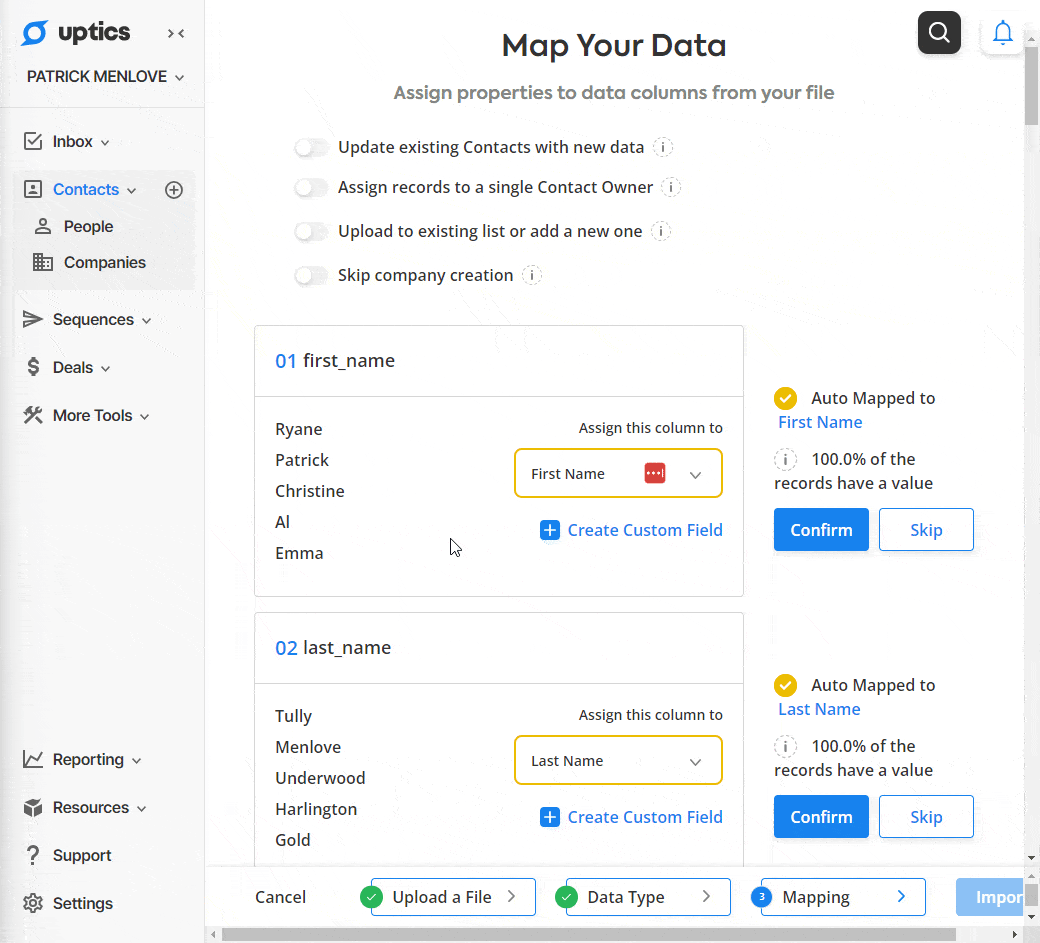Cancel the import
1040x943 pixels.
[x=281, y=897]
